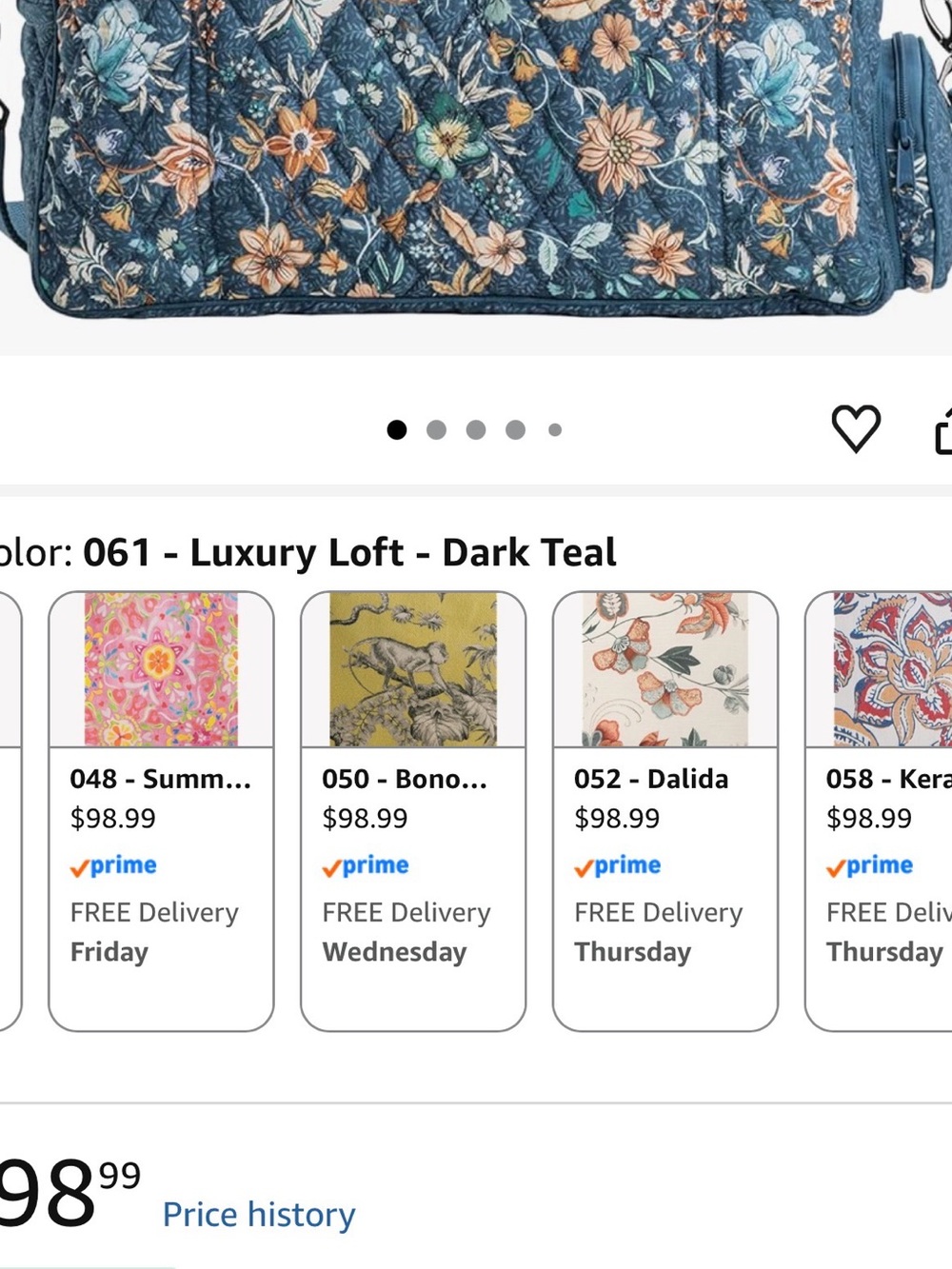Screen dimensions: 952x1269
Task: Select the 048 - Summ... color option
Action: pos(161,811)
